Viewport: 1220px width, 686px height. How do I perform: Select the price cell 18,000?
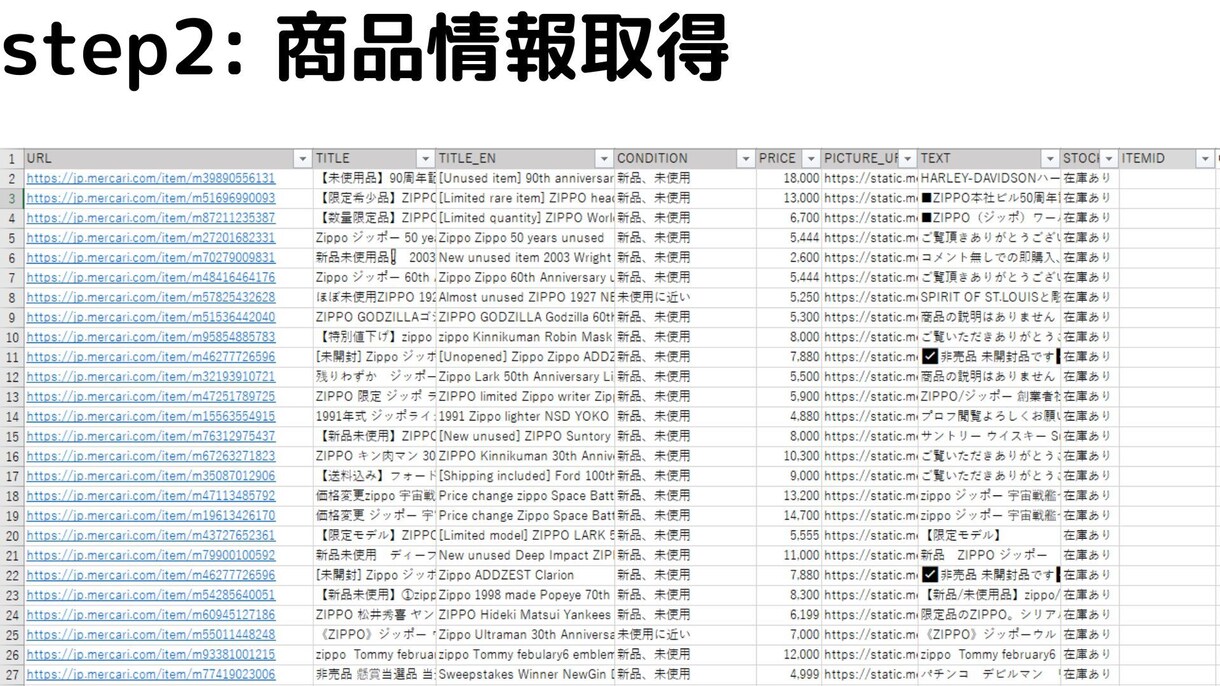(789, 178)
